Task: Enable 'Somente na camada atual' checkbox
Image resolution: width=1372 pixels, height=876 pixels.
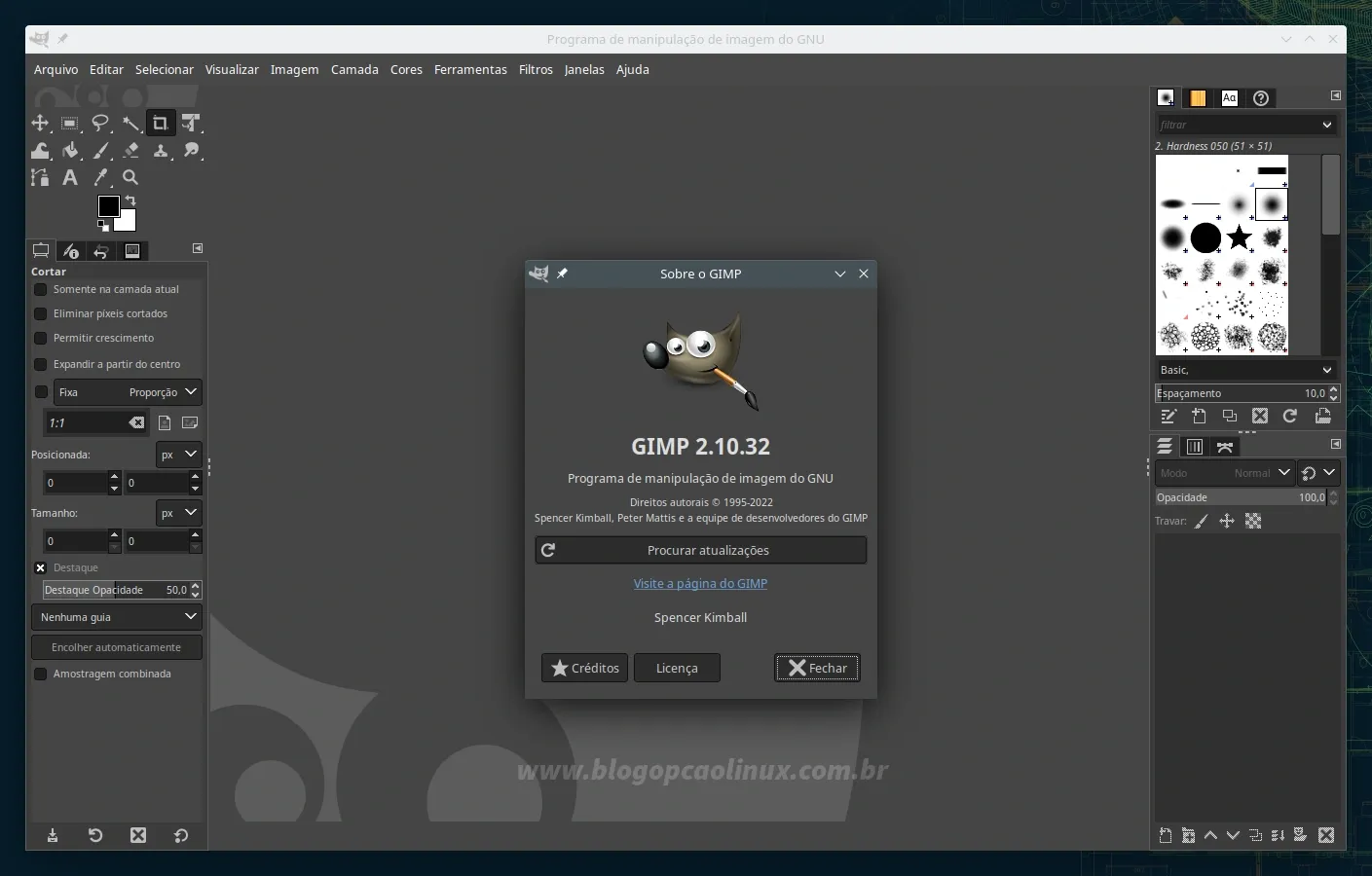Action: pyautogui.click(x=41, y=289)
